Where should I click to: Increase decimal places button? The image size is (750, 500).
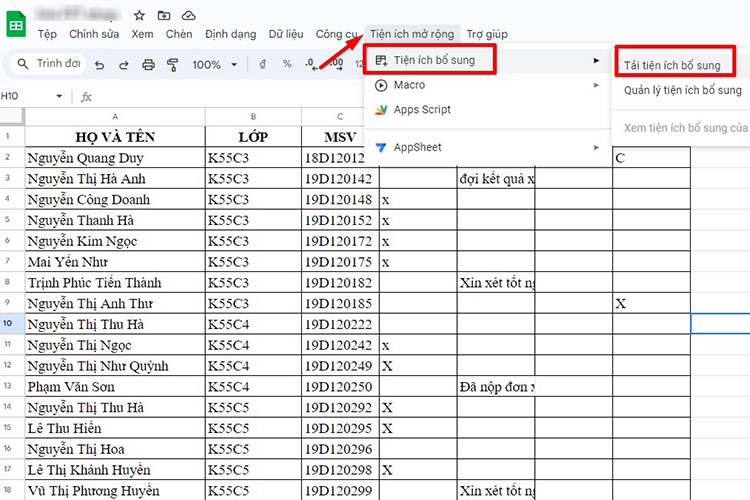point(337,64)
